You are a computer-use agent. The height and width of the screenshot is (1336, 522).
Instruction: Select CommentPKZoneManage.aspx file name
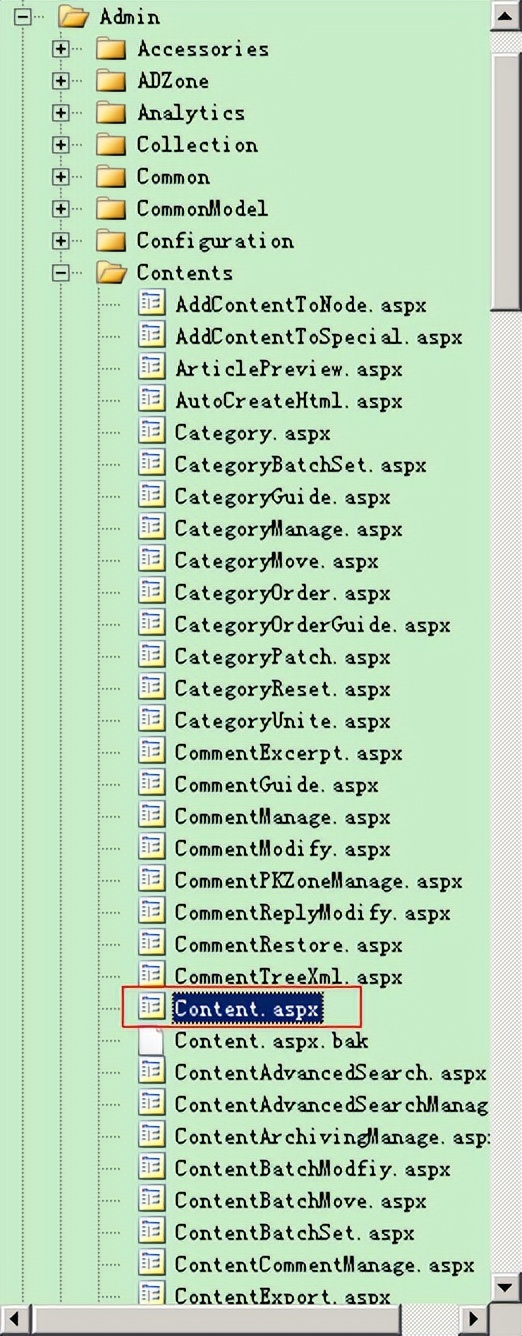tap(318, 882)
